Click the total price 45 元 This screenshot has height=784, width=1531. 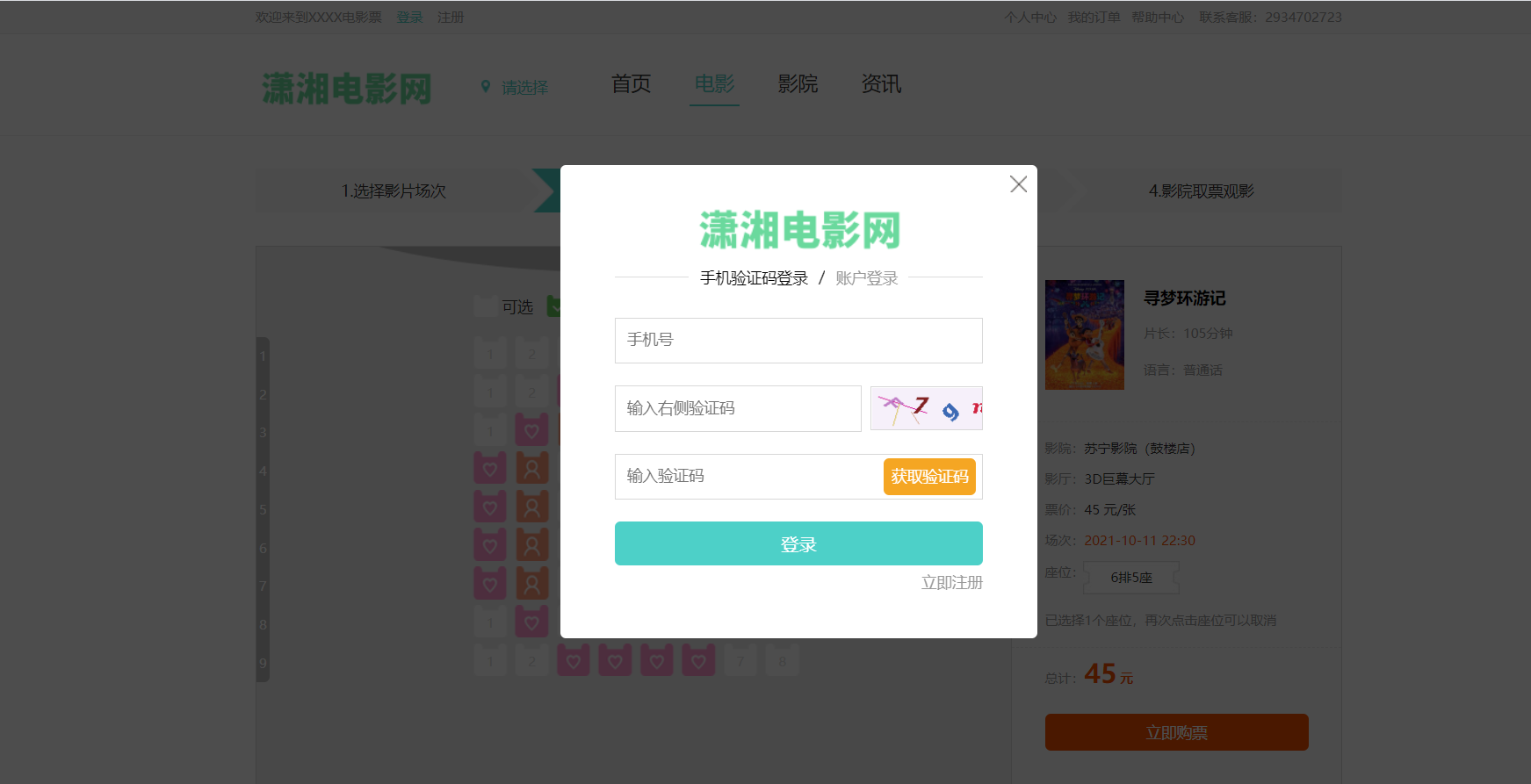click(1109, 674)
